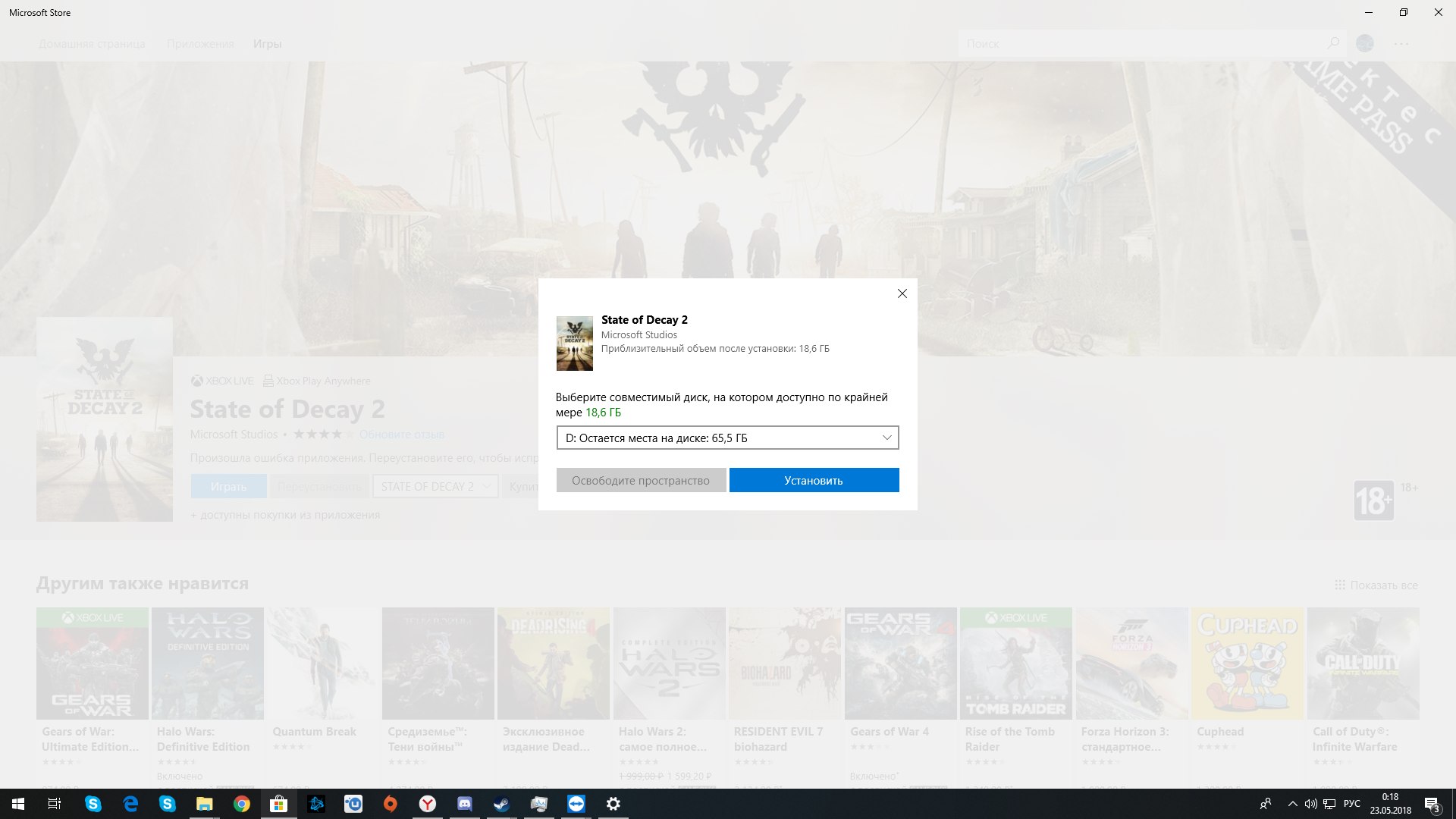Launch Discord from the taskbar
This screenshot has height=819, width=1456.
pyautogui.click(x=464, y=804)
